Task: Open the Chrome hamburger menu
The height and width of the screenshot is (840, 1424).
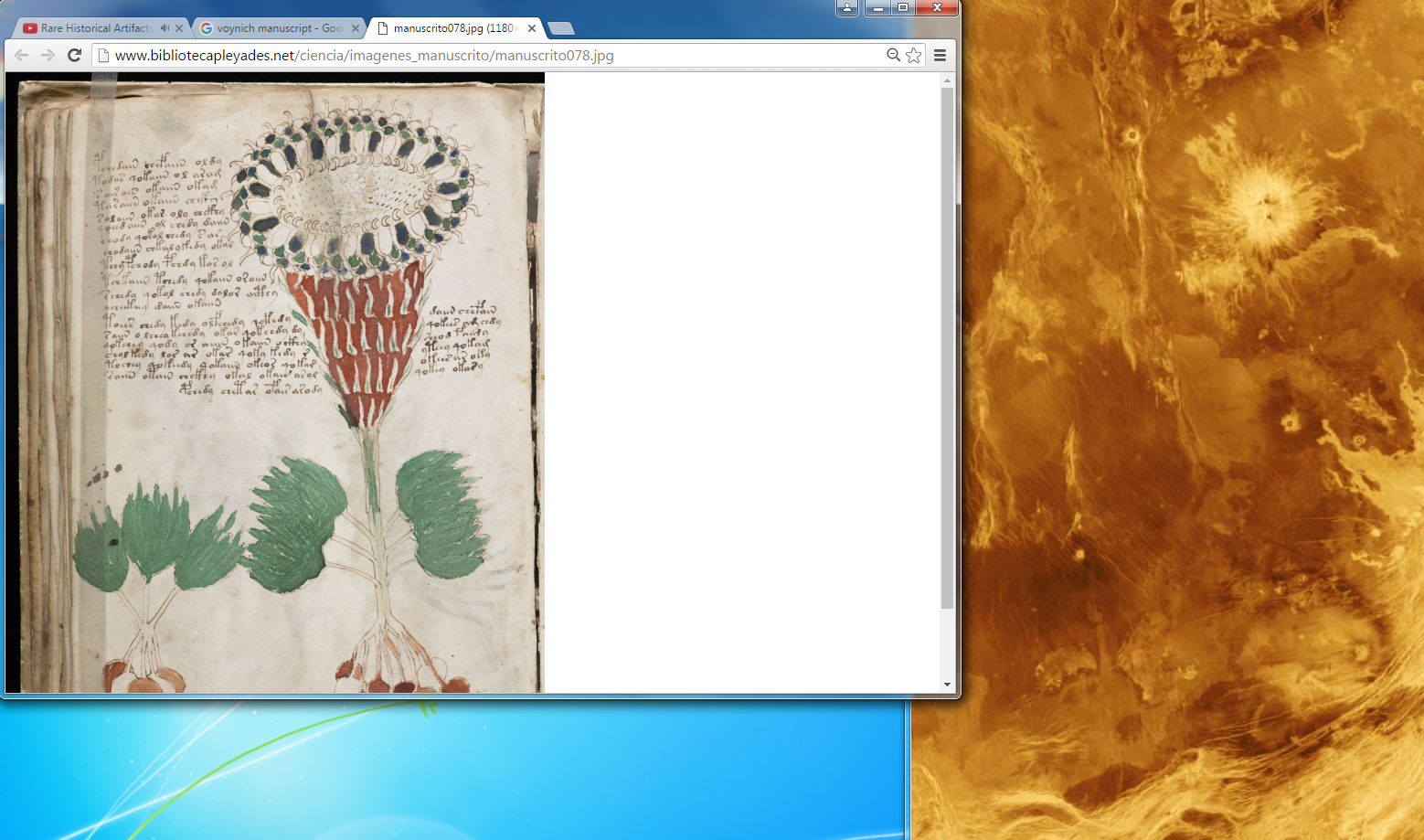Action: [940, 55]
